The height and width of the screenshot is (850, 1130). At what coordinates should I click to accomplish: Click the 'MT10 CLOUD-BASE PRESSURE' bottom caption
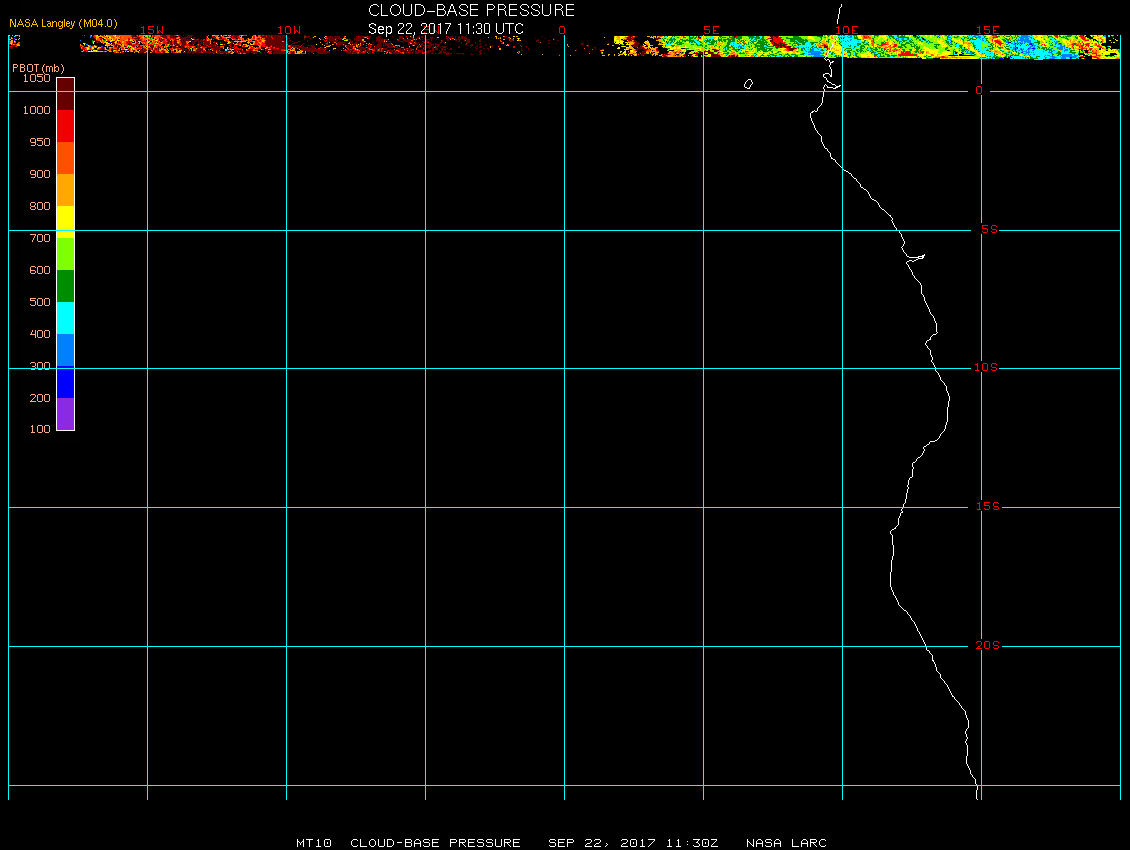[408, 842]
